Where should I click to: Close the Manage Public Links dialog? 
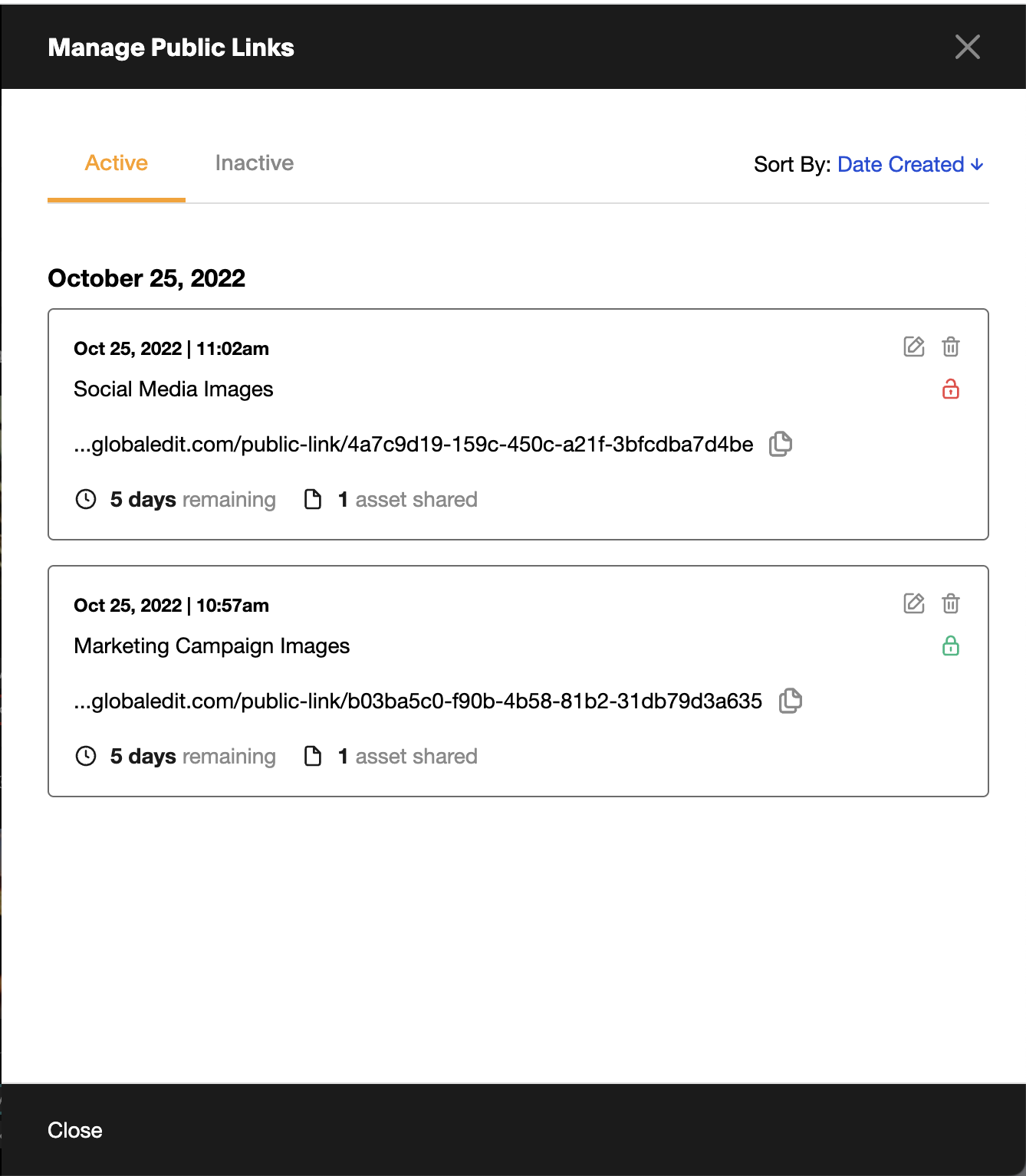click(x=968, y=47)
